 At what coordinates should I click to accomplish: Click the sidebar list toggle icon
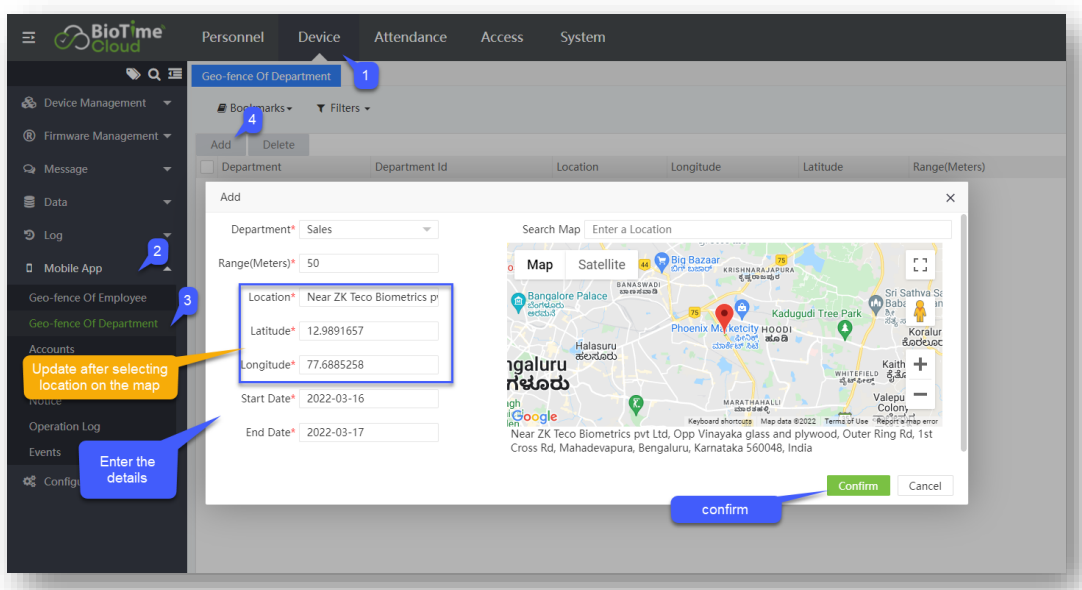coord(175,73)
